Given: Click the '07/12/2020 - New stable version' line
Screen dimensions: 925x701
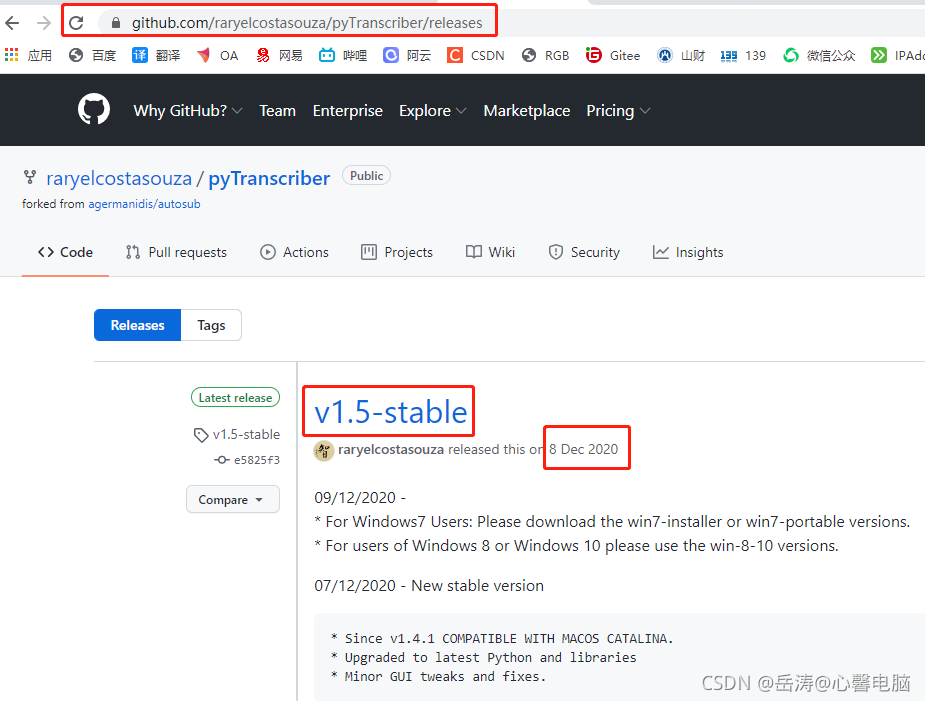Looking at the screenshot, I should 429,586.
